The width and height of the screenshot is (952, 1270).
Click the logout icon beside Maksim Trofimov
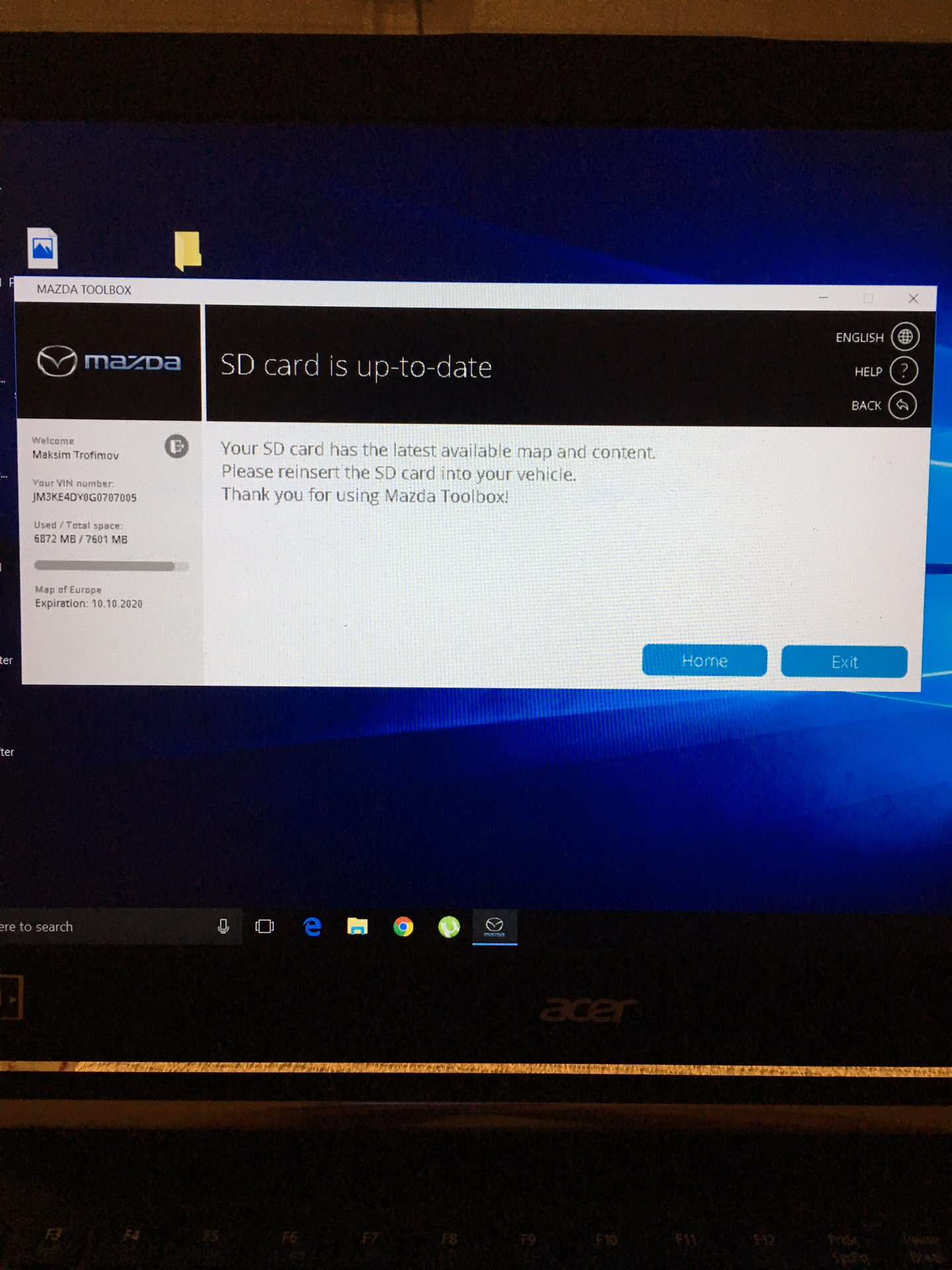pos(177,446)
